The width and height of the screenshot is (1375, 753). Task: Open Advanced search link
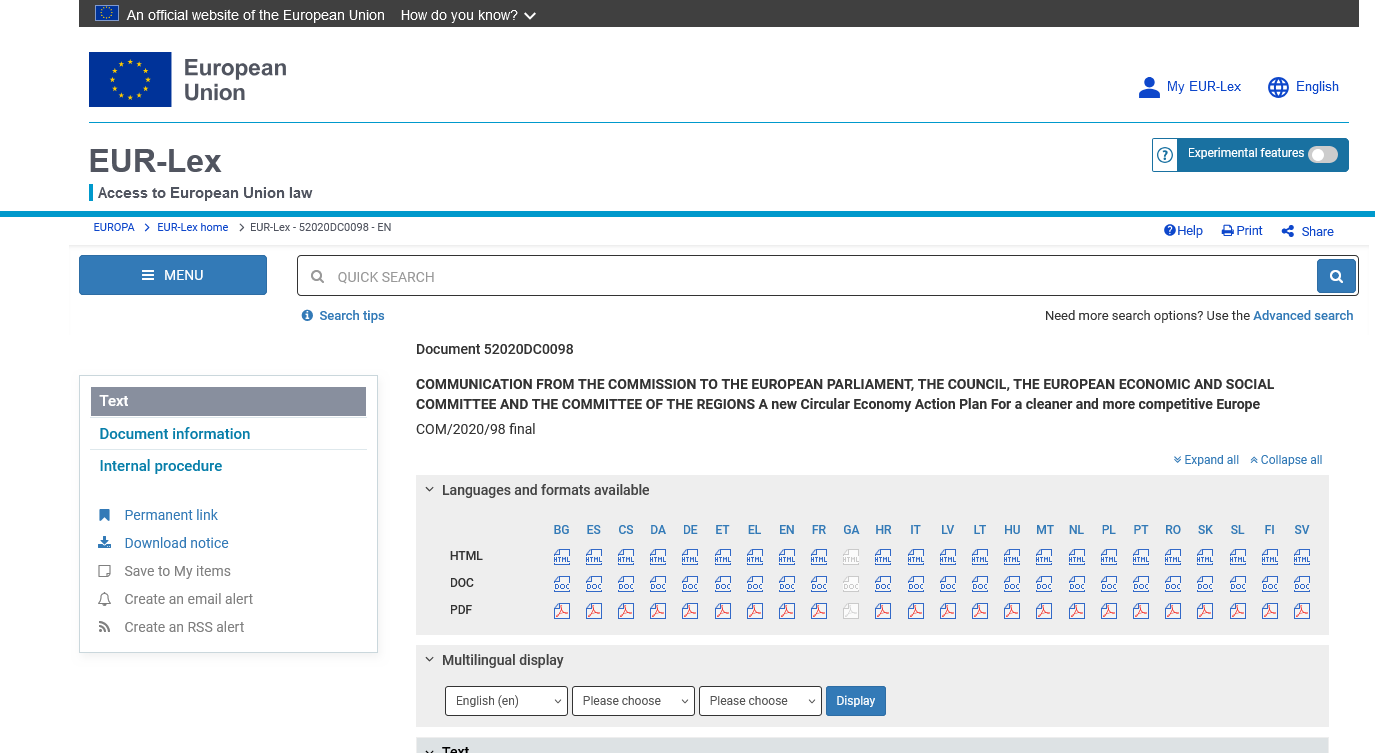coord(1303,315)
